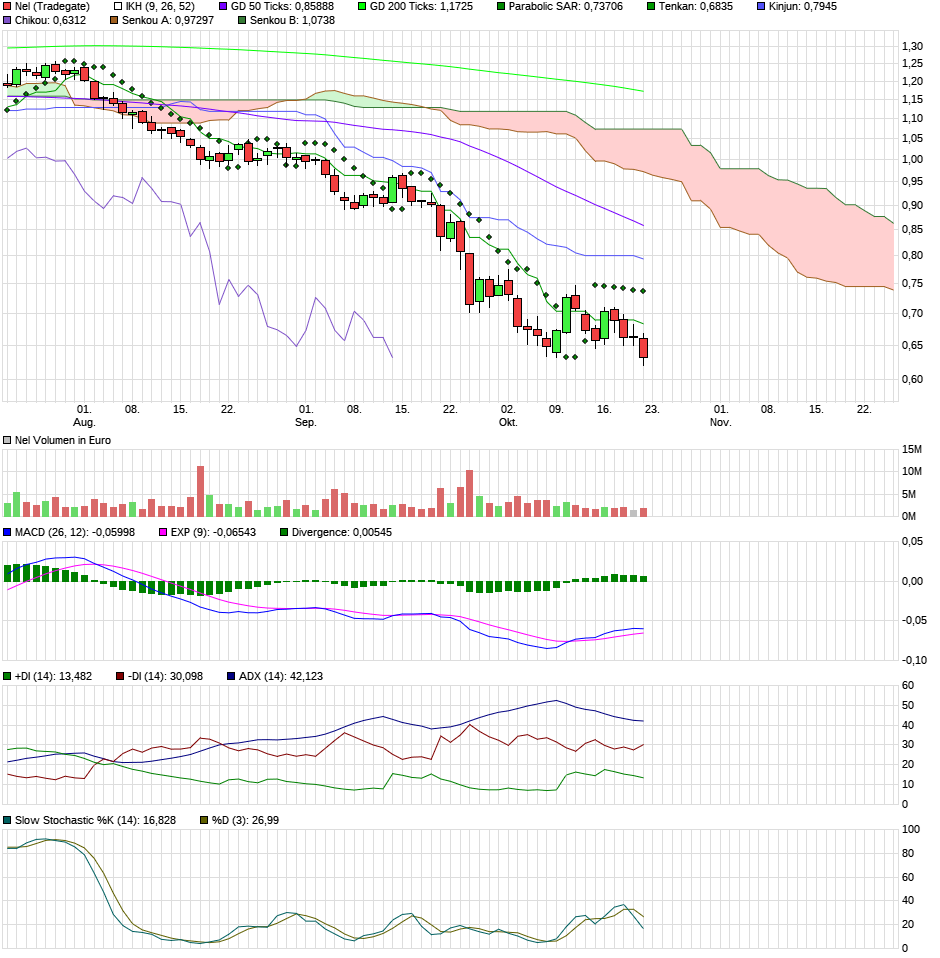Click the purple GD 50 Ticks legend swatch

coord(223,7)
